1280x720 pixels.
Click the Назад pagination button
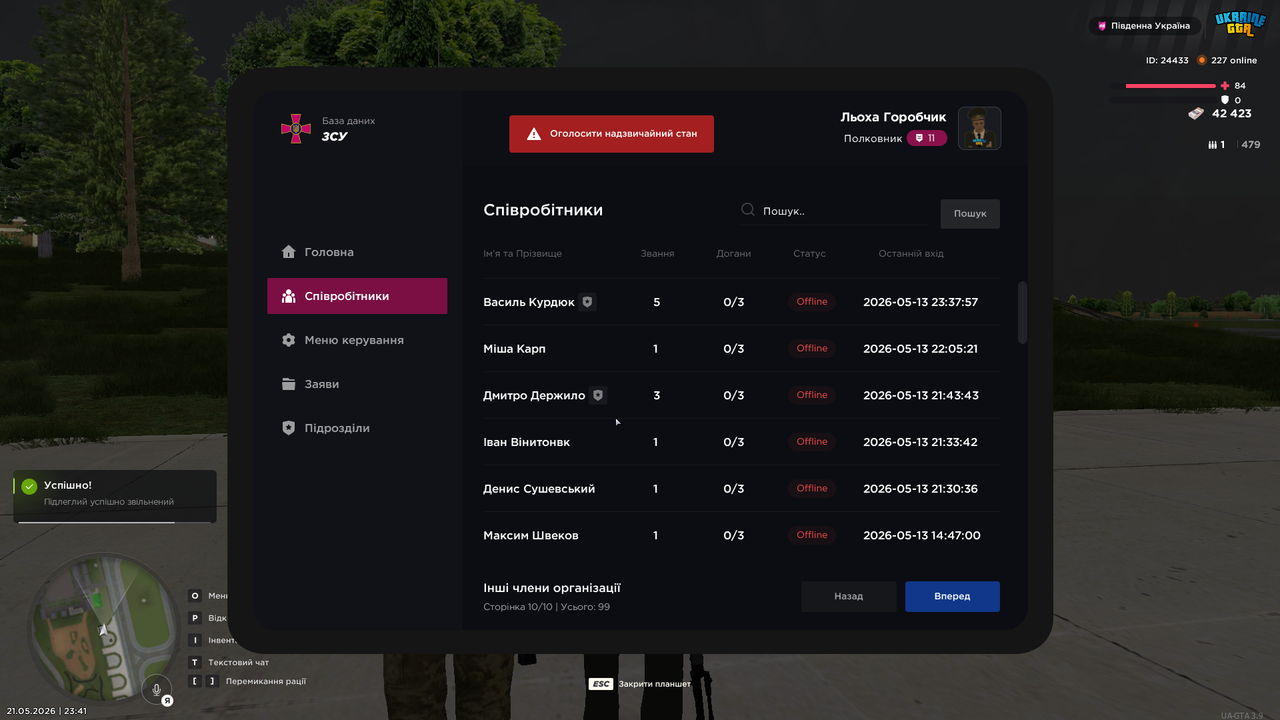coord(848,596)
